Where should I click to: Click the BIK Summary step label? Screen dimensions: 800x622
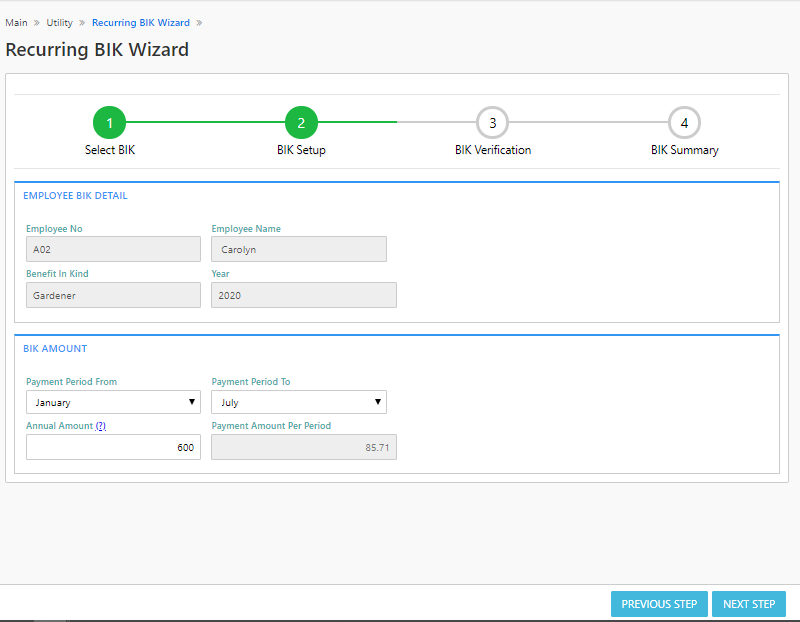coord(685,150)
